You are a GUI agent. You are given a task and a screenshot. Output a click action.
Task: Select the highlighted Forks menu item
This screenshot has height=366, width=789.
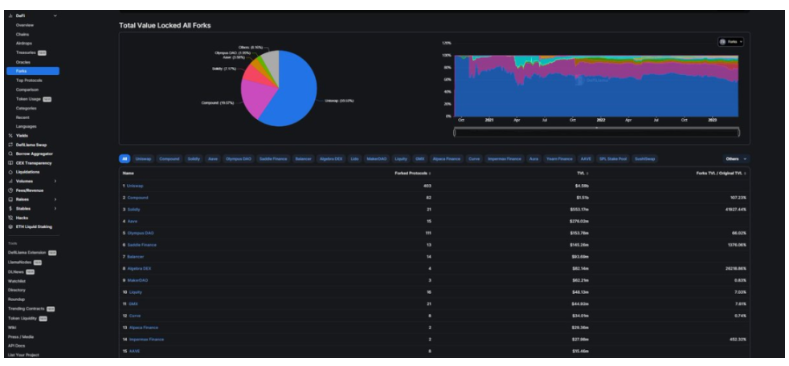[x=33, y=71]
